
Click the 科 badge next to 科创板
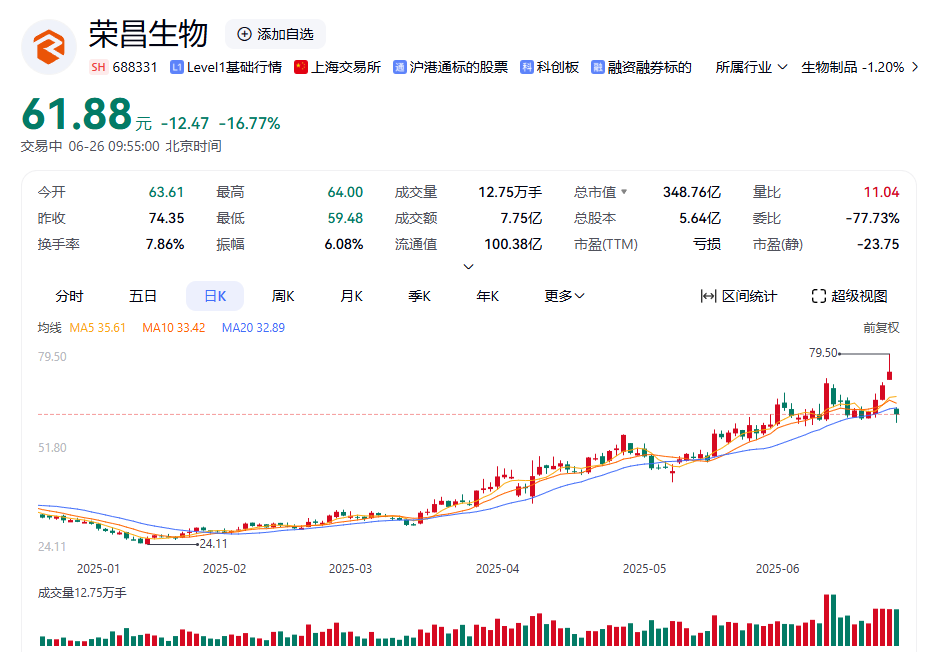[527, 67]
